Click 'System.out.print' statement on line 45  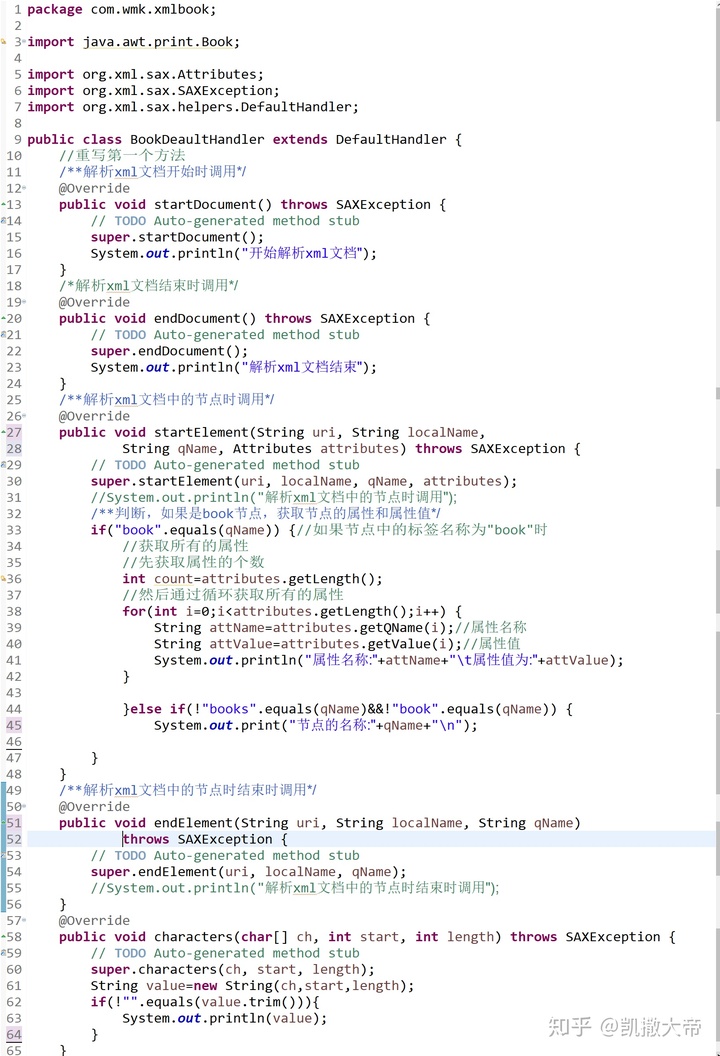pyautogui.click(x=316, y=725)
